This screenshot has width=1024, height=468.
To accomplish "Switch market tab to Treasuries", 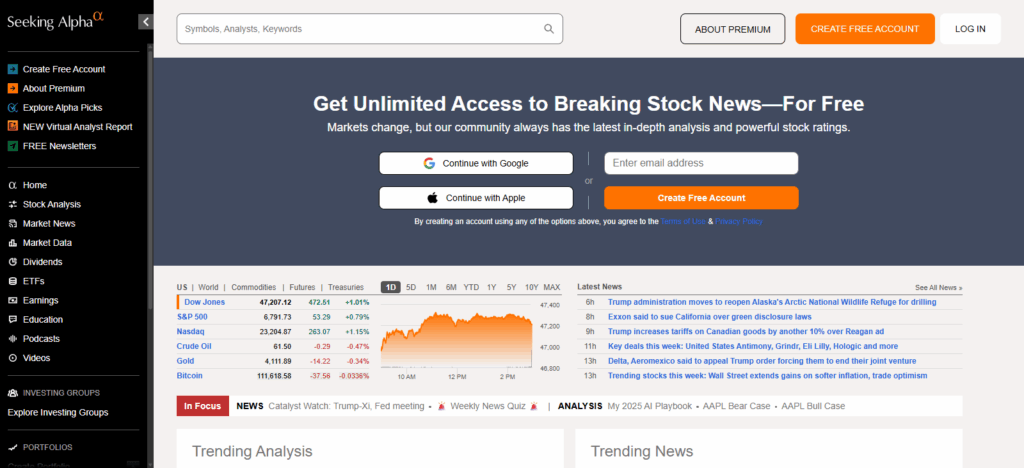I will (x=345, y=287).
